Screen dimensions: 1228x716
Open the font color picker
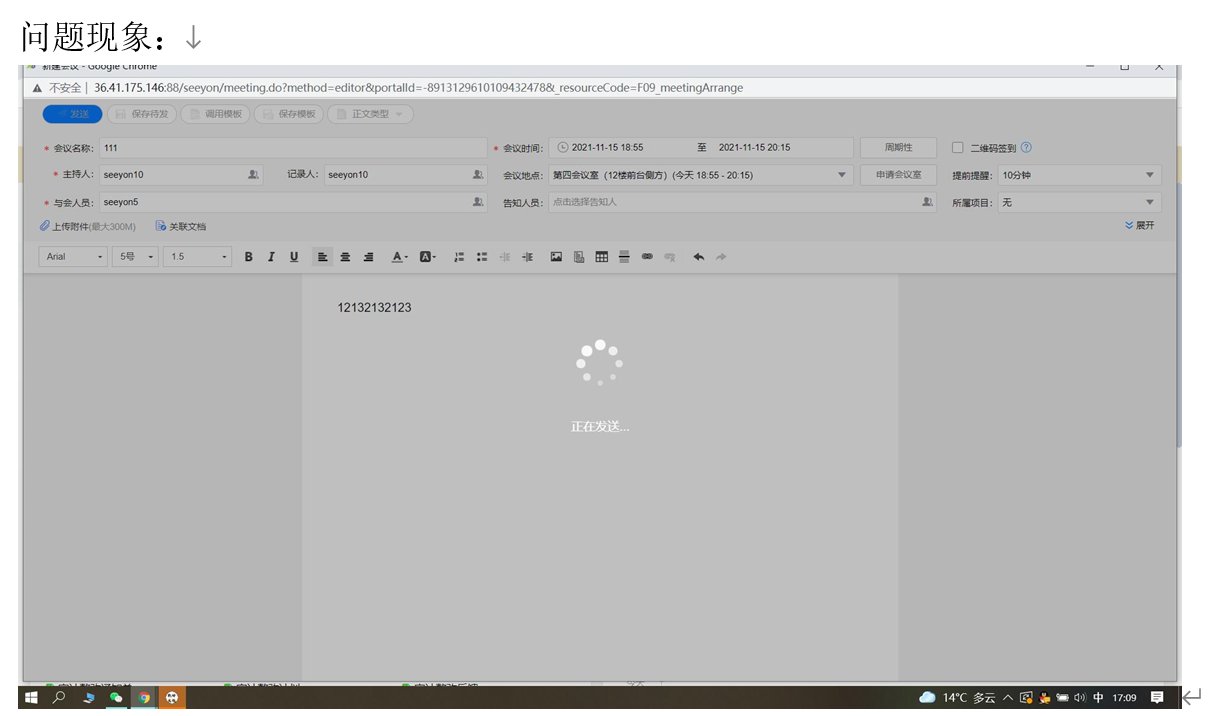pyautogui.click(x=399, y=257)
